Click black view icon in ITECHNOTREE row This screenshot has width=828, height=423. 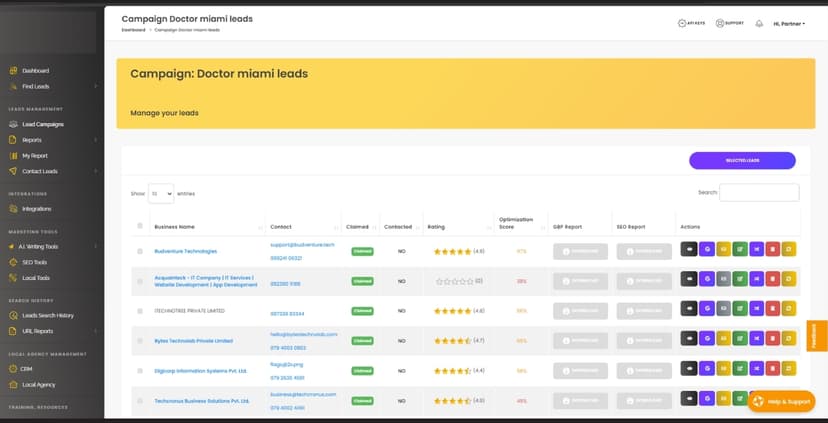[689, 309]
